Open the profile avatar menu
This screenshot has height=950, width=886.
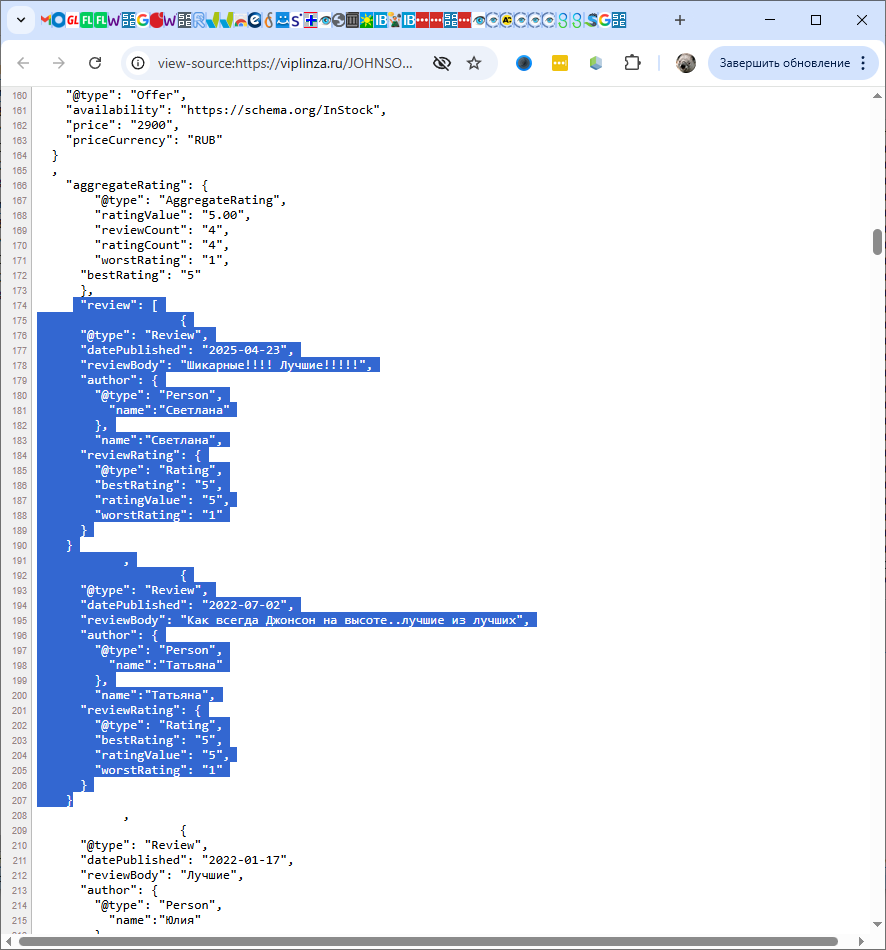(x=685, y=63)
